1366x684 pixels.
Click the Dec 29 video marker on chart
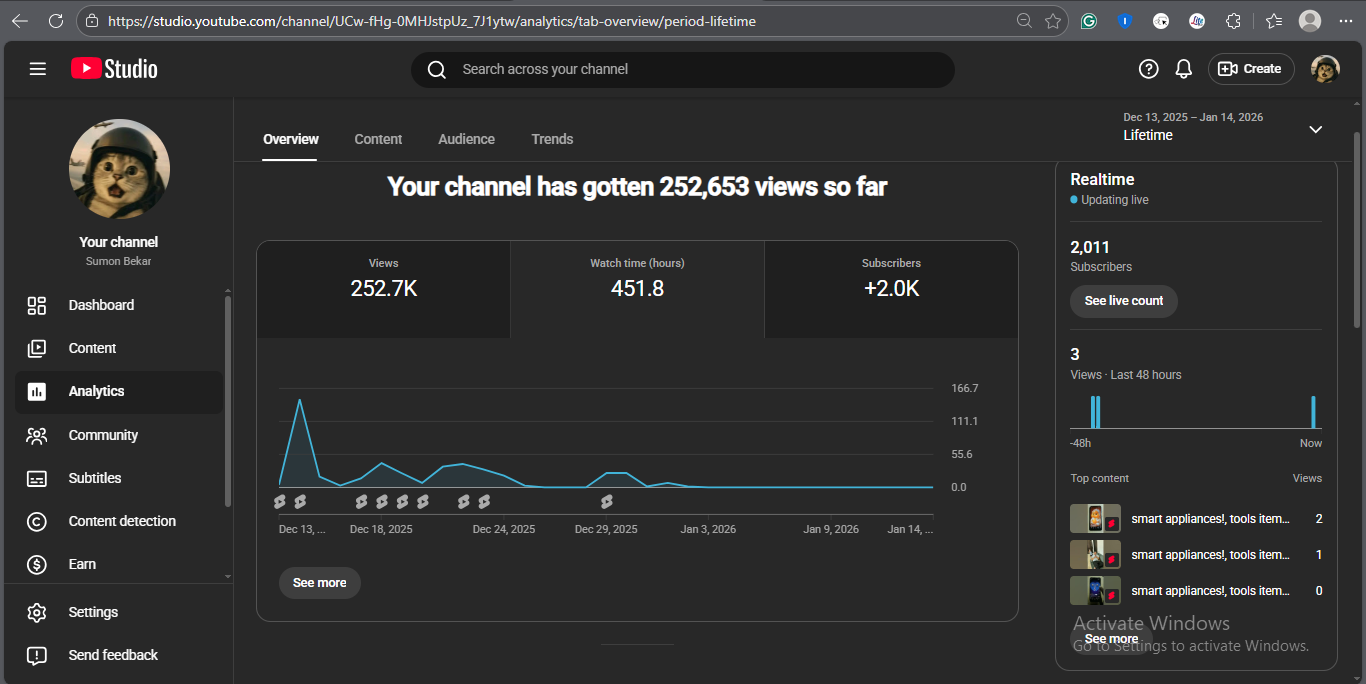(606, 502)
